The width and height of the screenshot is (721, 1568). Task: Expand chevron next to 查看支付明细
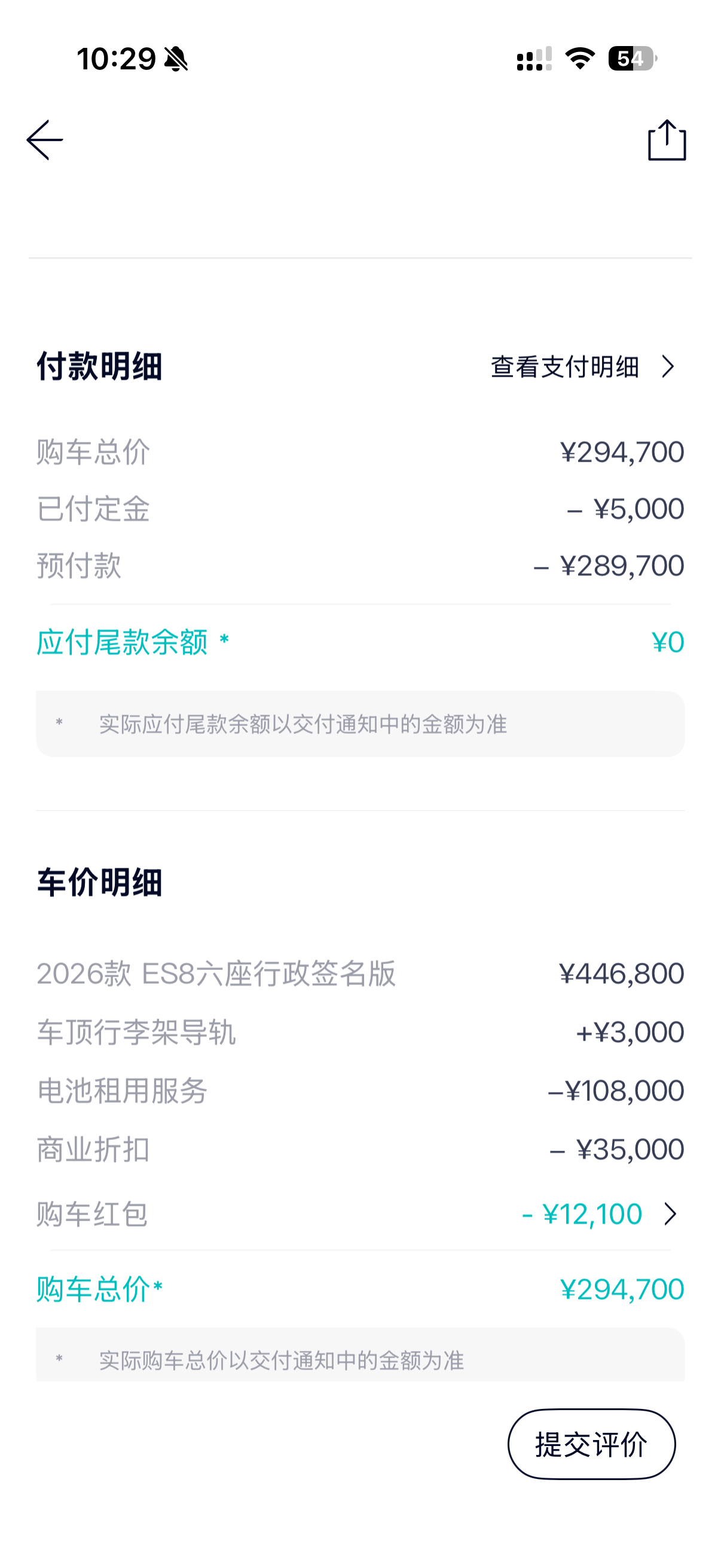668,367
